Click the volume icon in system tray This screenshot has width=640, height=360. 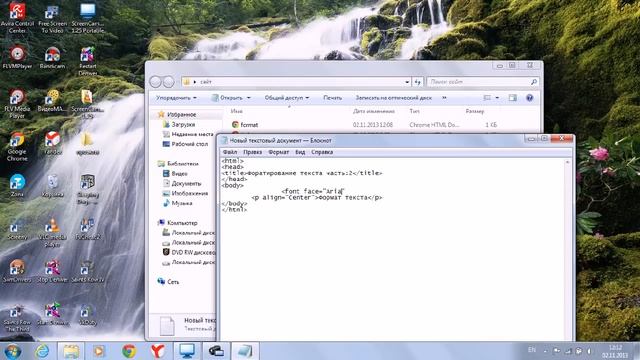pyautogui.click(x=589, y=351)
